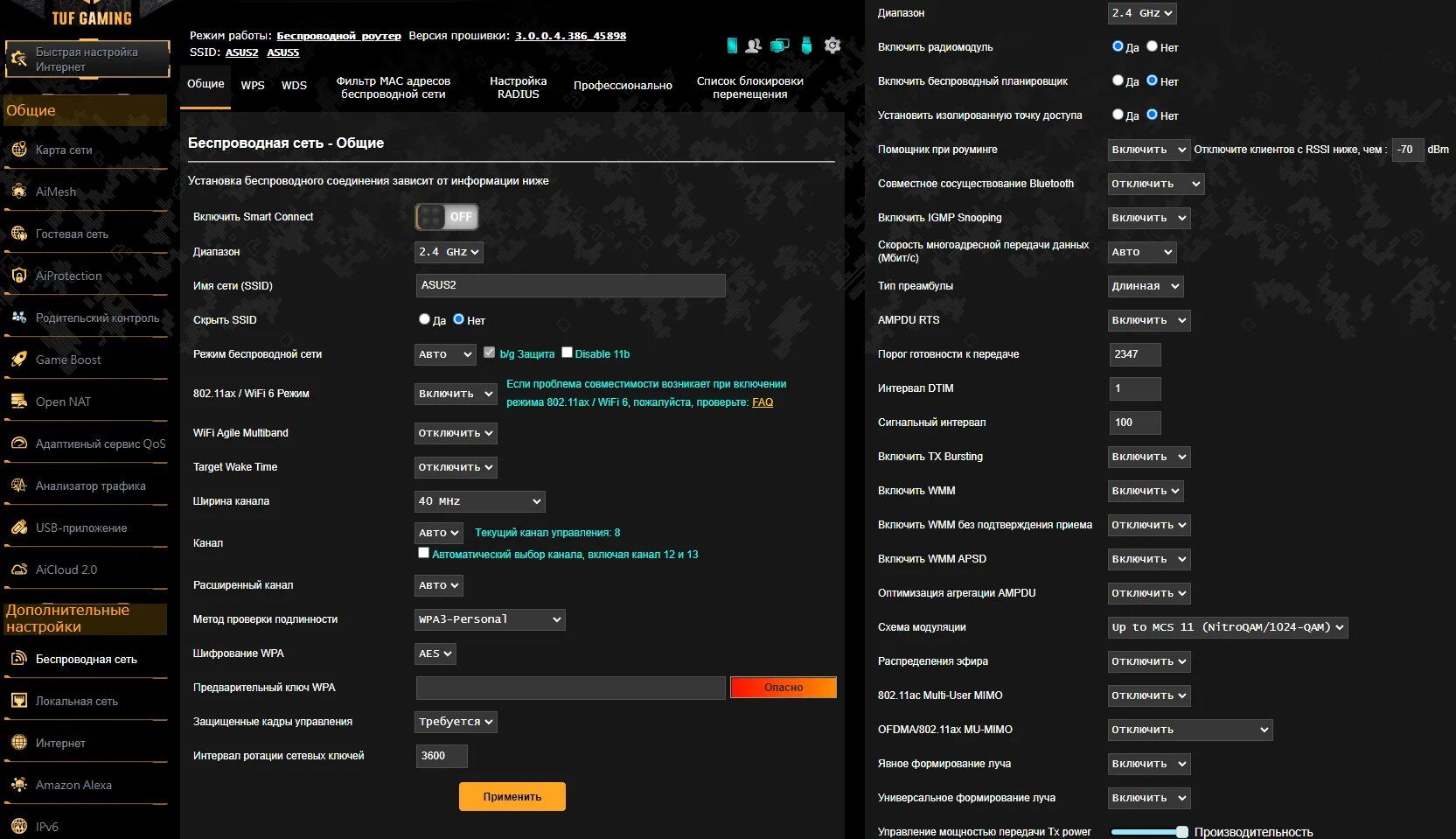Click the Применить button

[512, 797]
